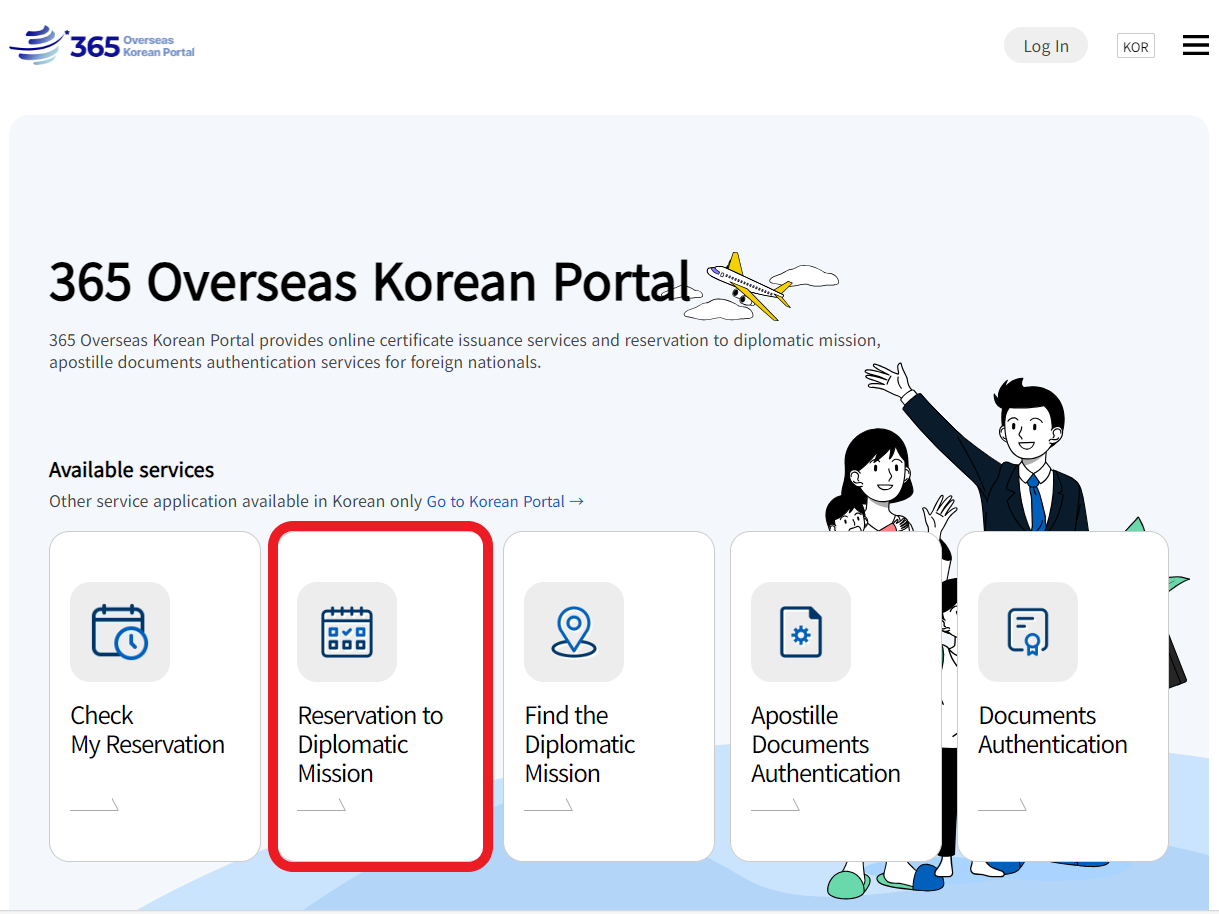Click the Apostille document gear icon
1219x914 pixels.
[801, 632]
